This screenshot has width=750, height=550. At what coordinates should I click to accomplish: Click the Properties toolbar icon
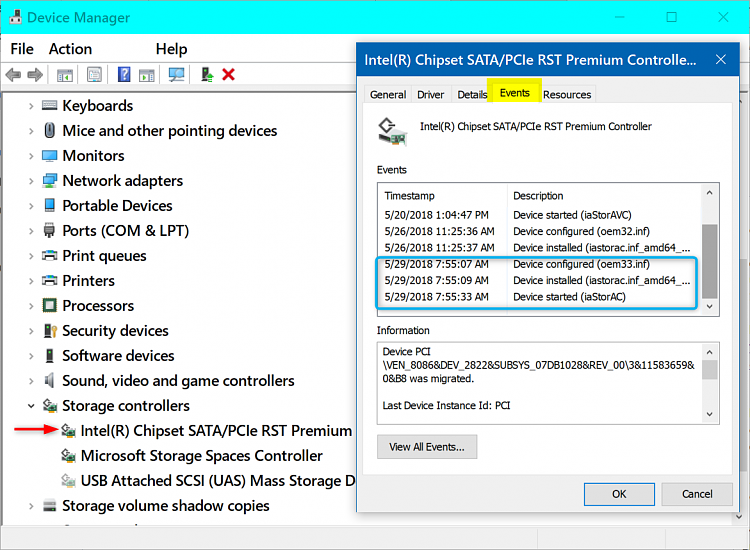pyautogui.click(x=94, y=75)
